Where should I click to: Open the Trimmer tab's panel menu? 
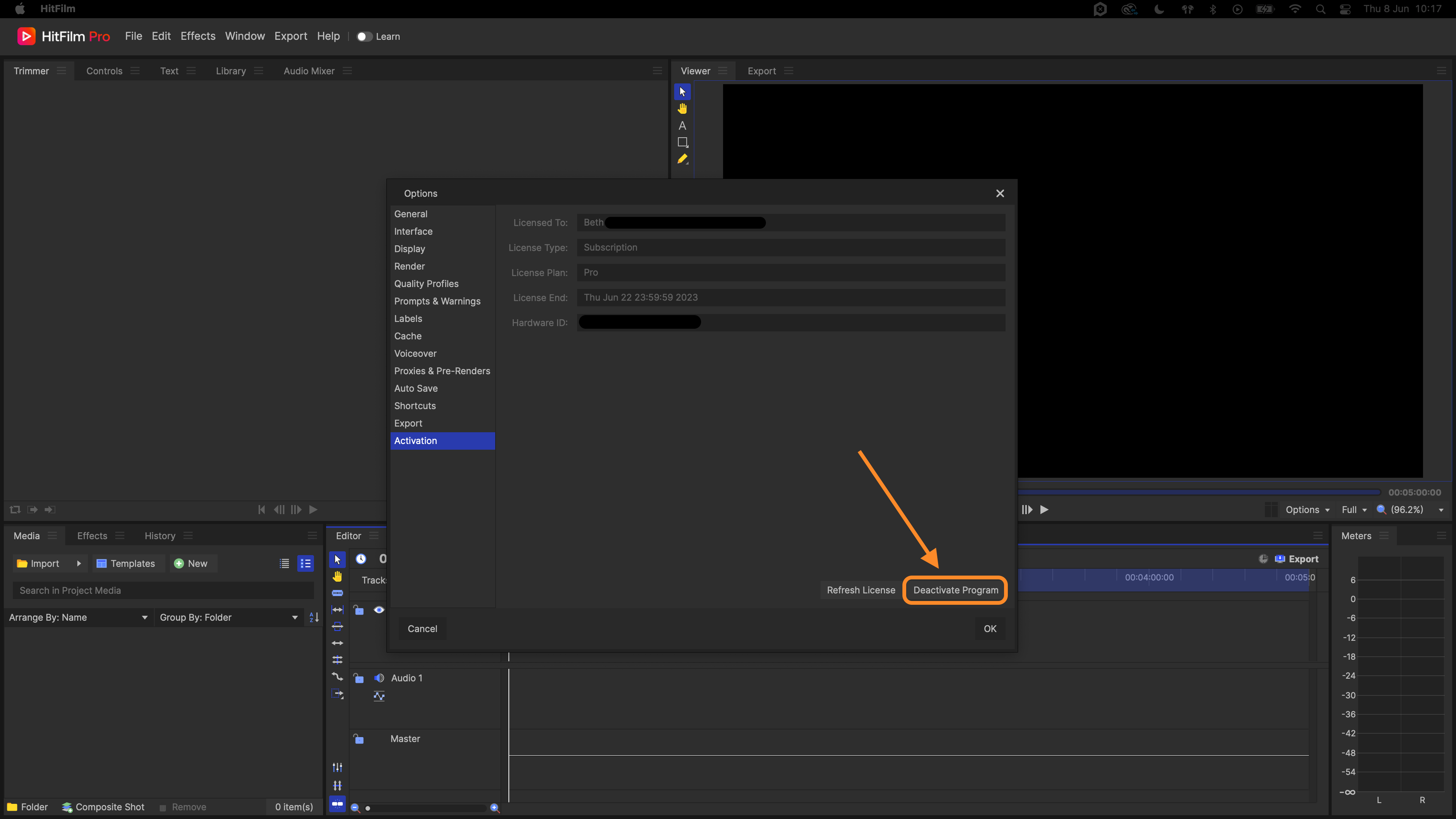pos(61,71)
